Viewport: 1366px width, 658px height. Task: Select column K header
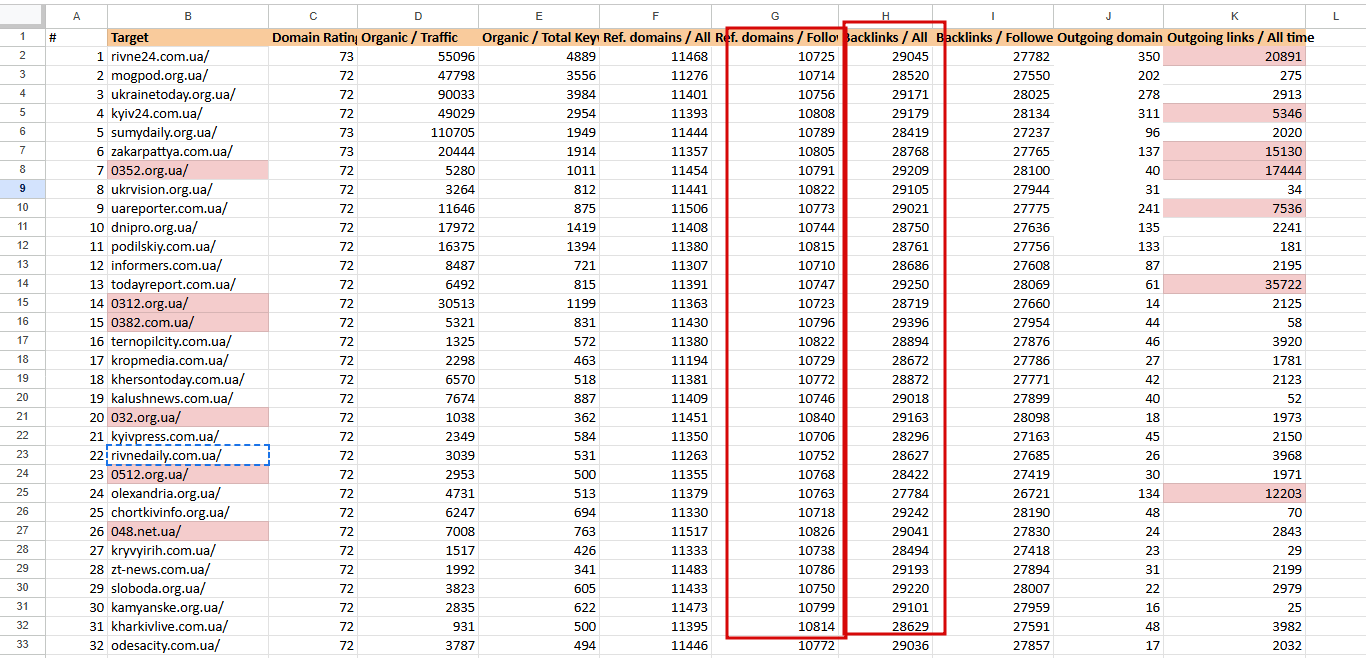pos(1235,15)
